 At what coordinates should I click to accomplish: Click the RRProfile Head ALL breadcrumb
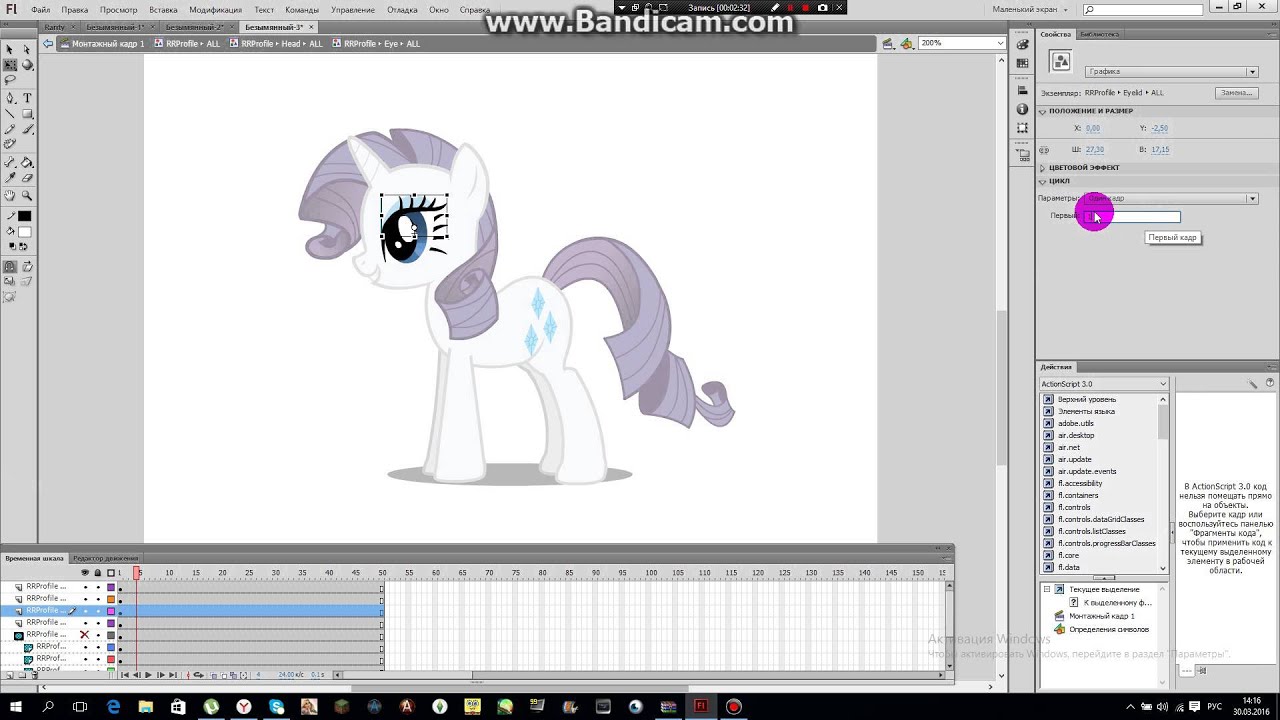pyautogui.click(x=275, y=44)
